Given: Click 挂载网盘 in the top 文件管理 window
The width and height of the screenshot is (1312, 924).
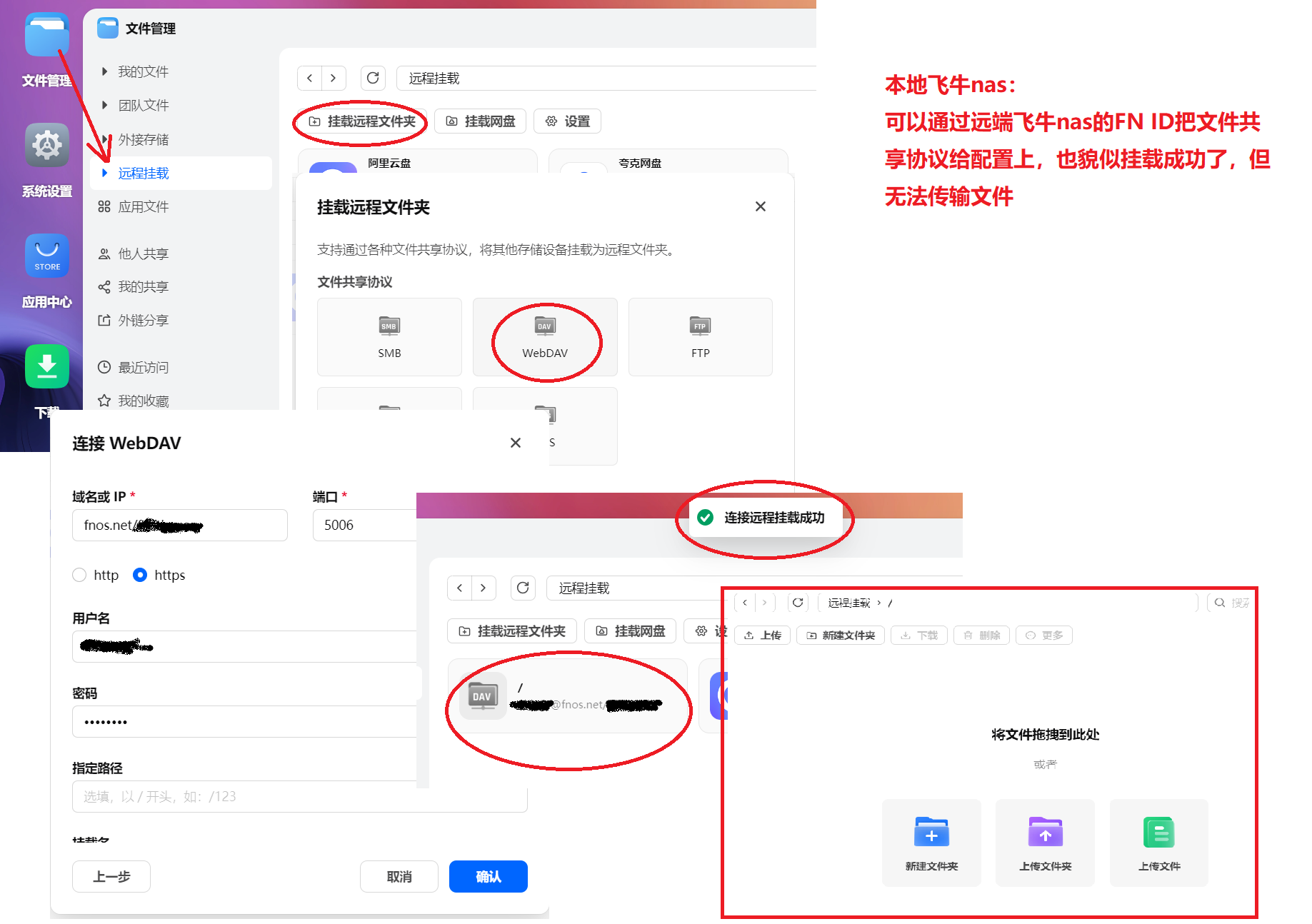Looking at the screenshot, I should 481,121.
